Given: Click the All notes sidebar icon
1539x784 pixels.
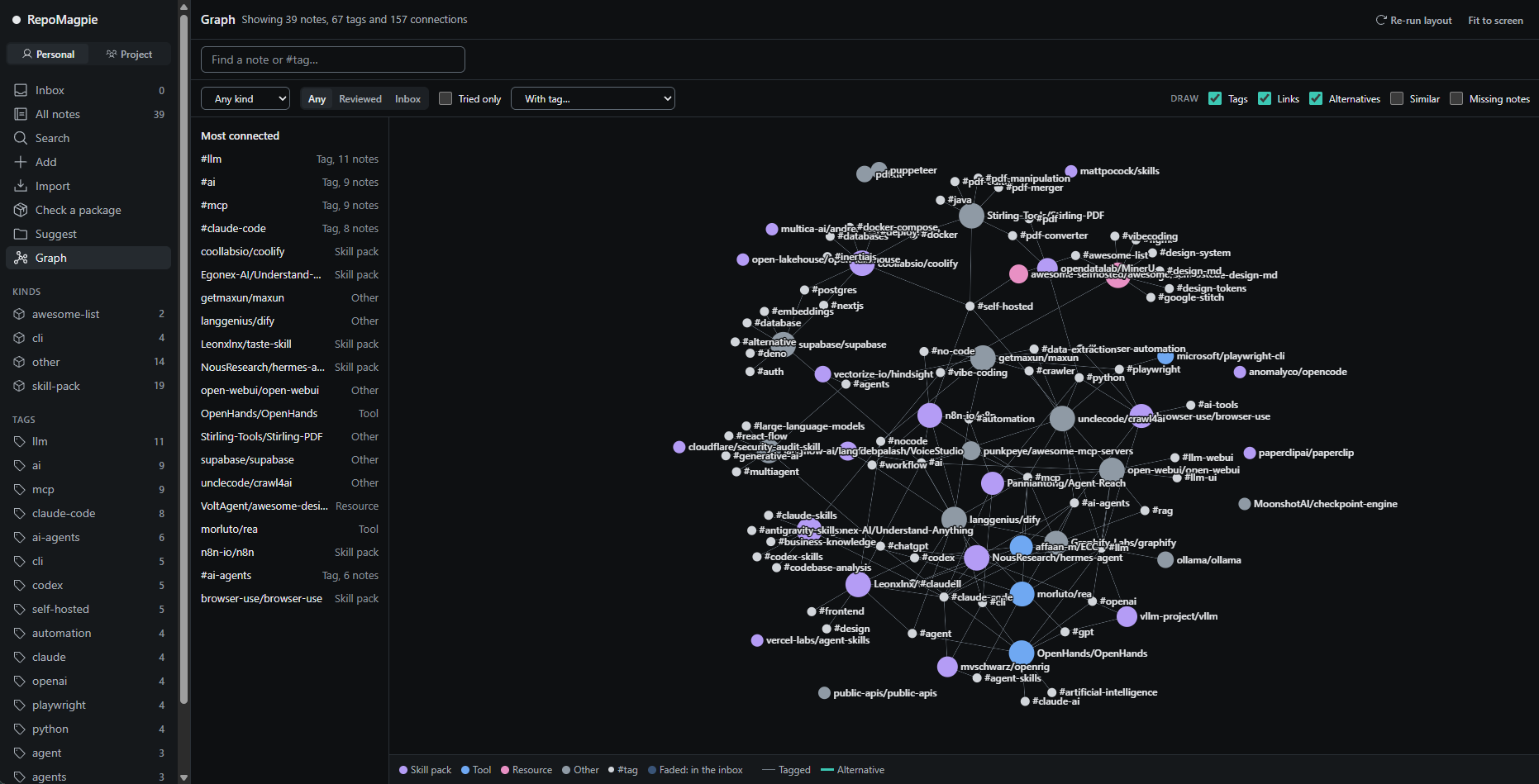Looking at the screenshot, I should [x=21, y=114].
